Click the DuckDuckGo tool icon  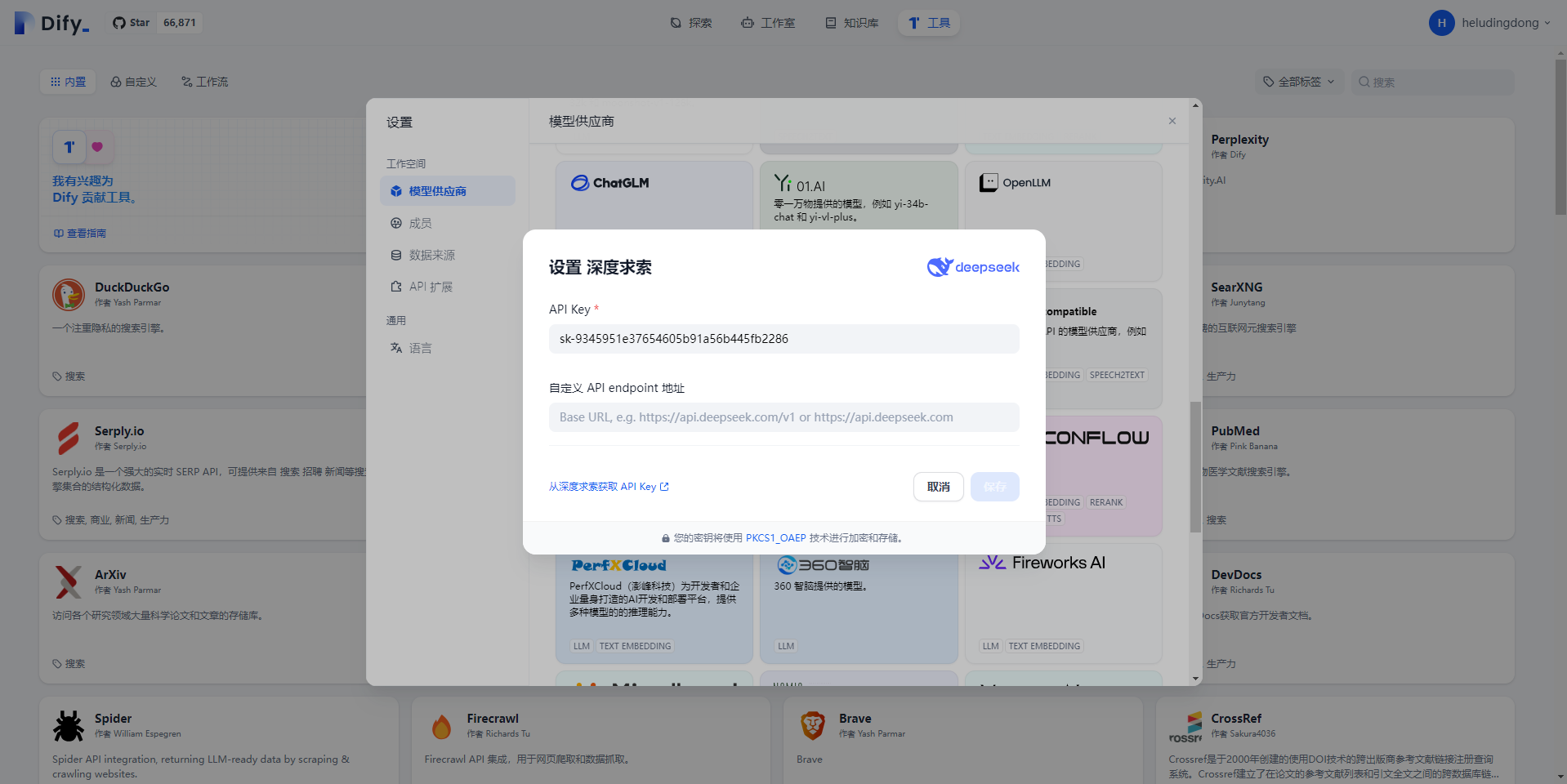(69, 295)
